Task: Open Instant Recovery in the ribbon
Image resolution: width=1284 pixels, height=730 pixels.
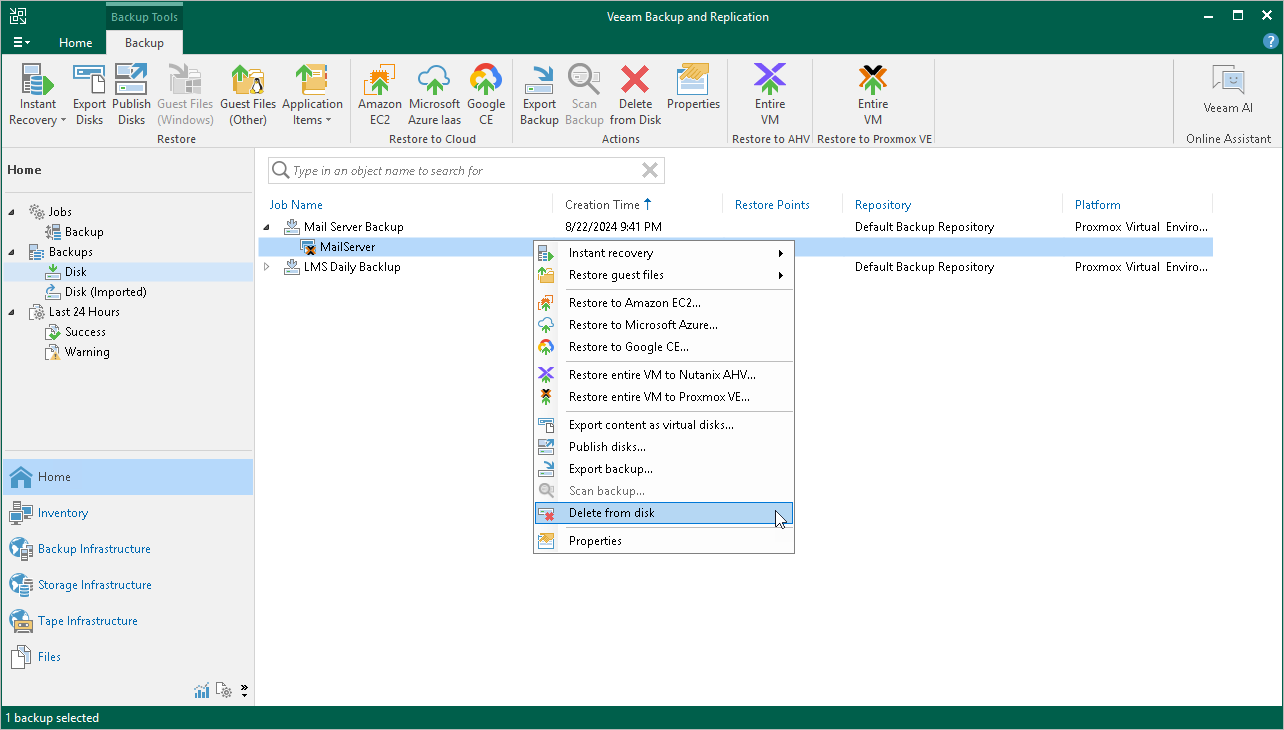Action: (38, 95)
